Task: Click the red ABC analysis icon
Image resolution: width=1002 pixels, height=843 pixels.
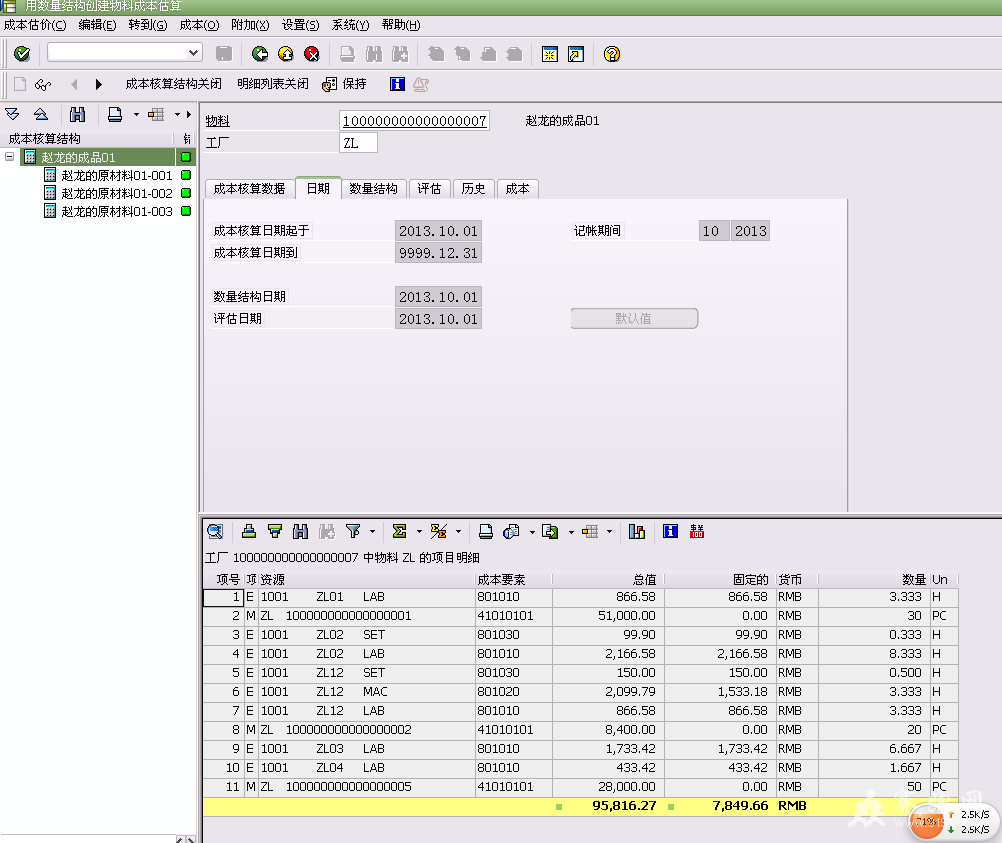Action: pyautogui.click(x=697, y=531)
